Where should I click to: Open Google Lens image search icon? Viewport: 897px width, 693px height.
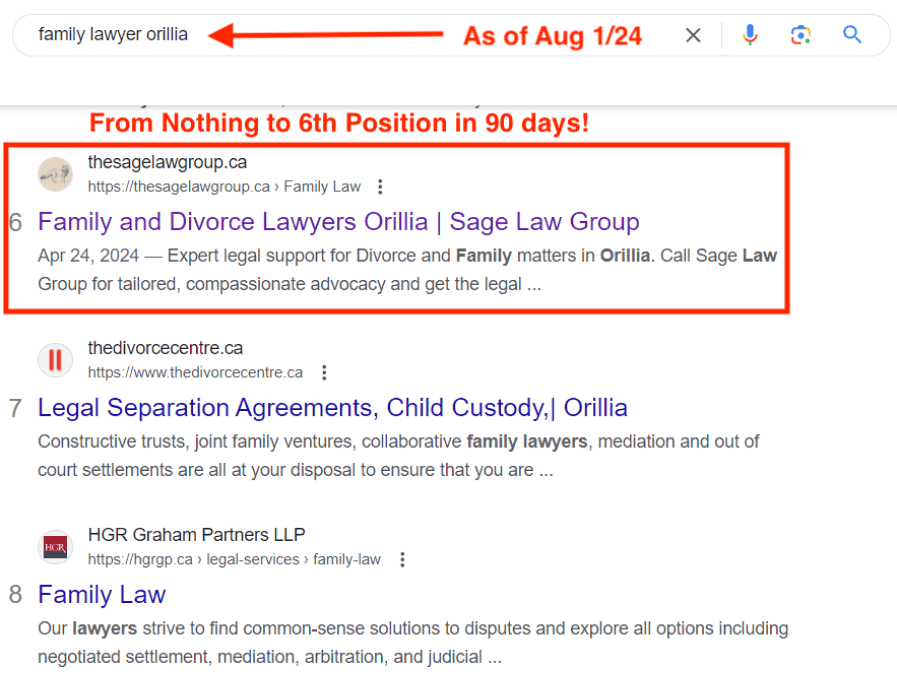(x=800, y=36)
